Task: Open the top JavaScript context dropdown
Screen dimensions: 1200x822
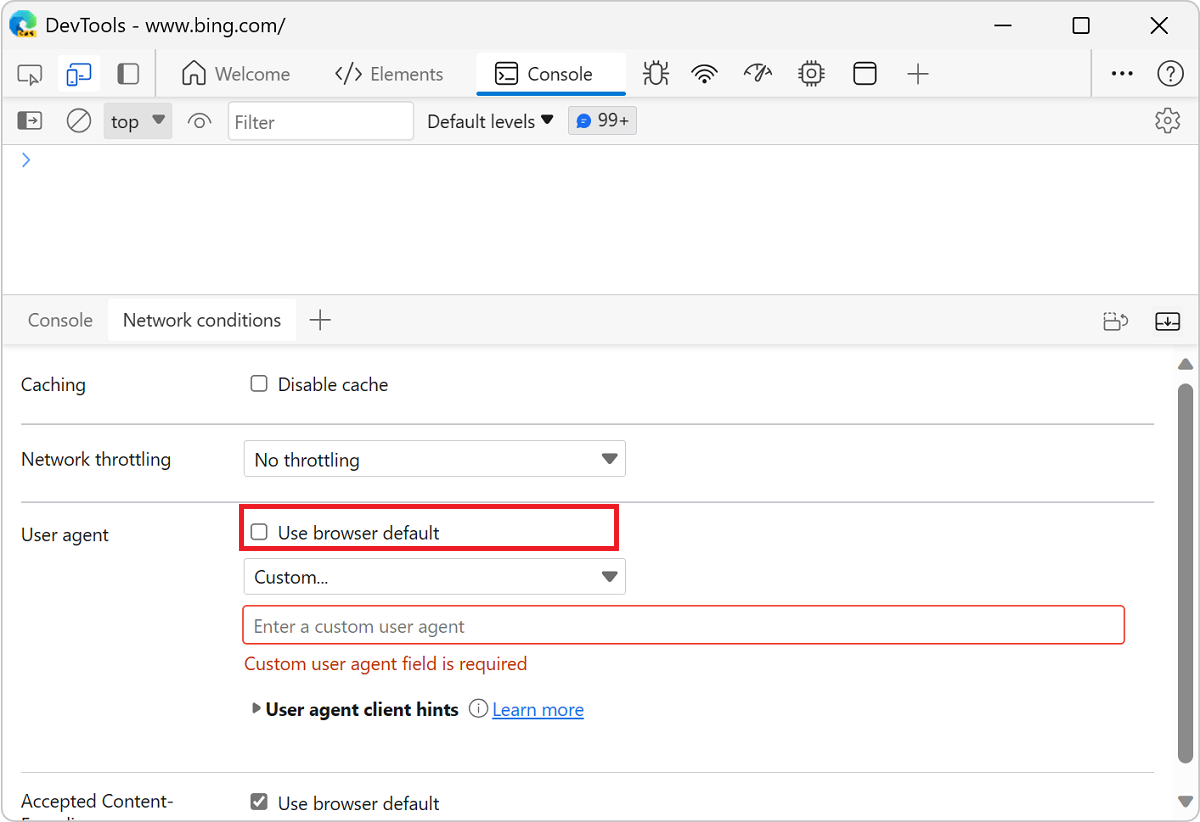Action: (138, 121)
